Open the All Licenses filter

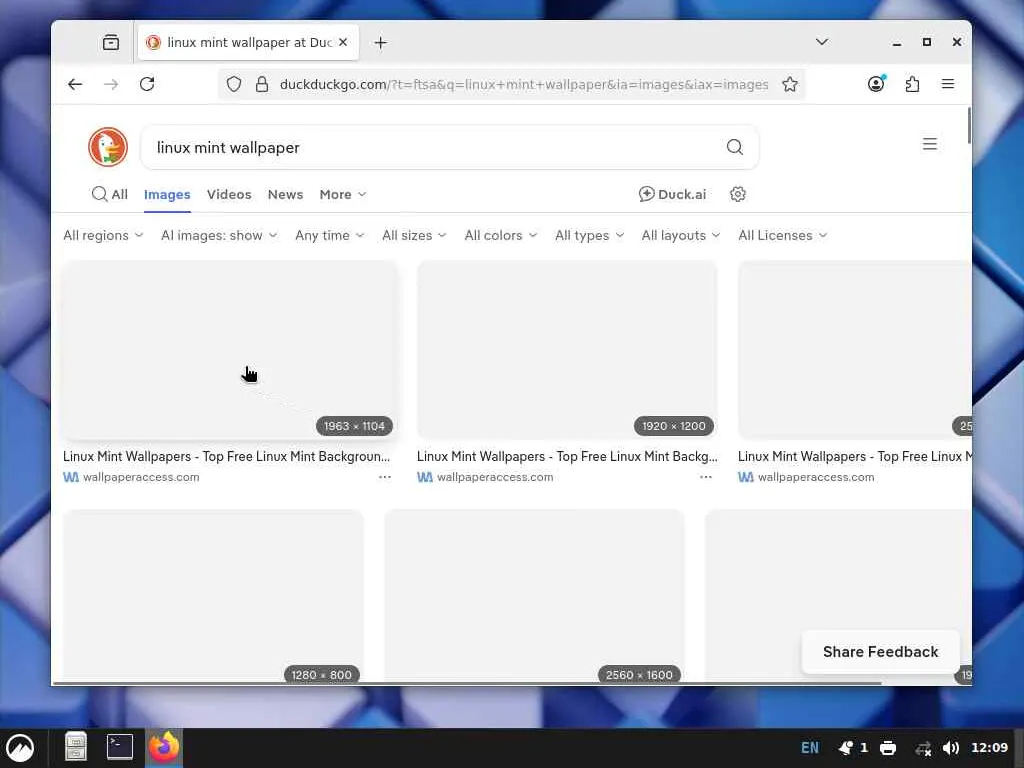click(x=782, y=235)
